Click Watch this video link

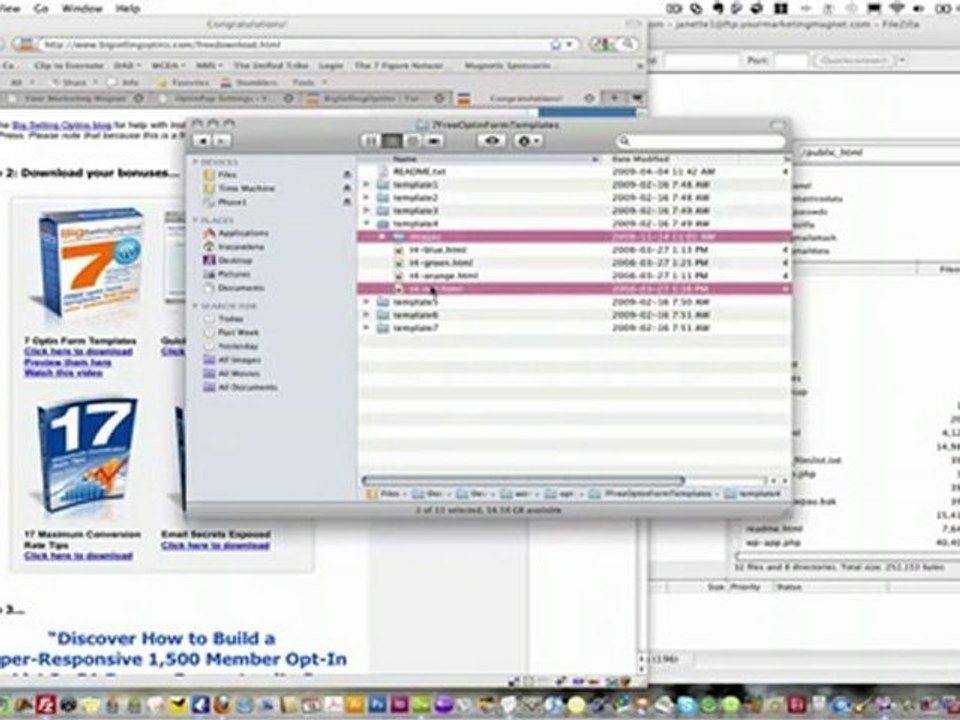64,372
